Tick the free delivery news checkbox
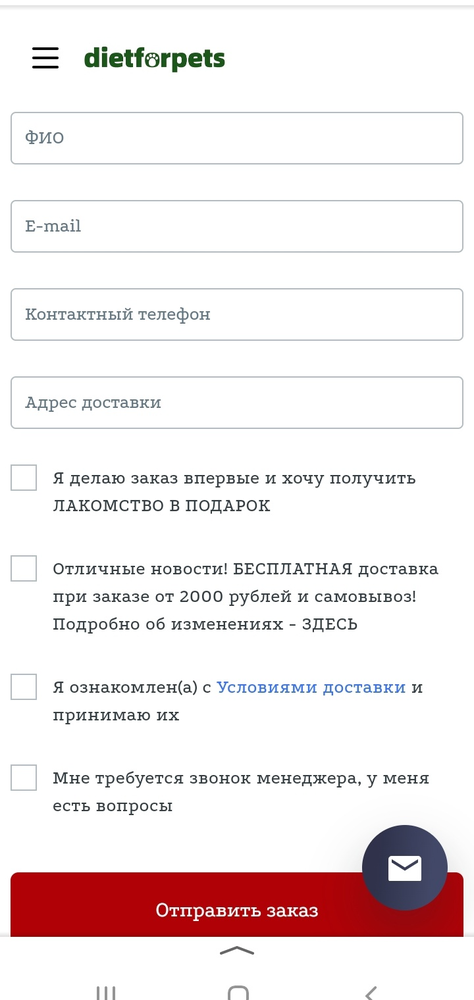Viewport: 474px width, 1000px height. (24, 568)
